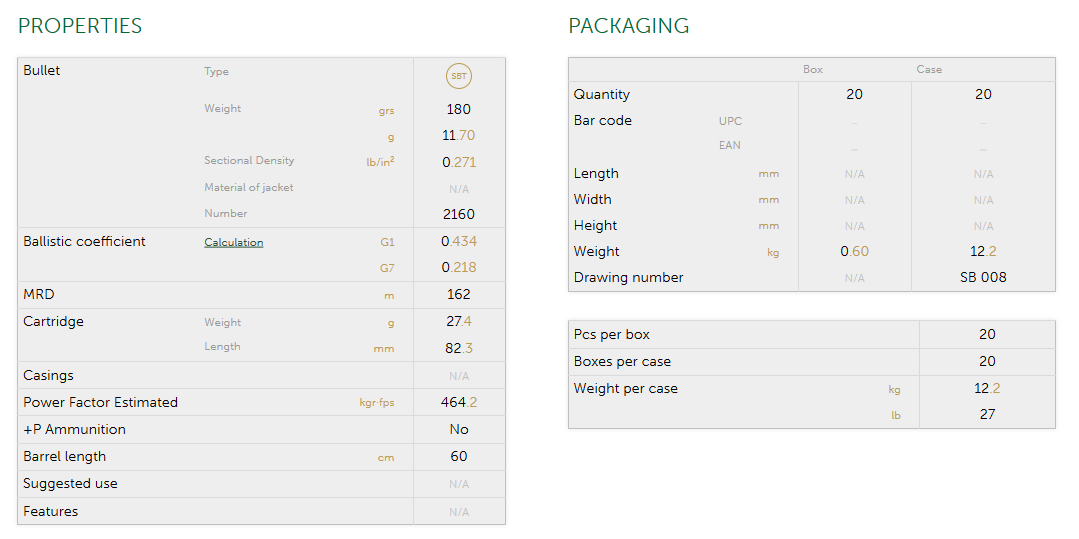Select the MRD value 162

(459, 294)
